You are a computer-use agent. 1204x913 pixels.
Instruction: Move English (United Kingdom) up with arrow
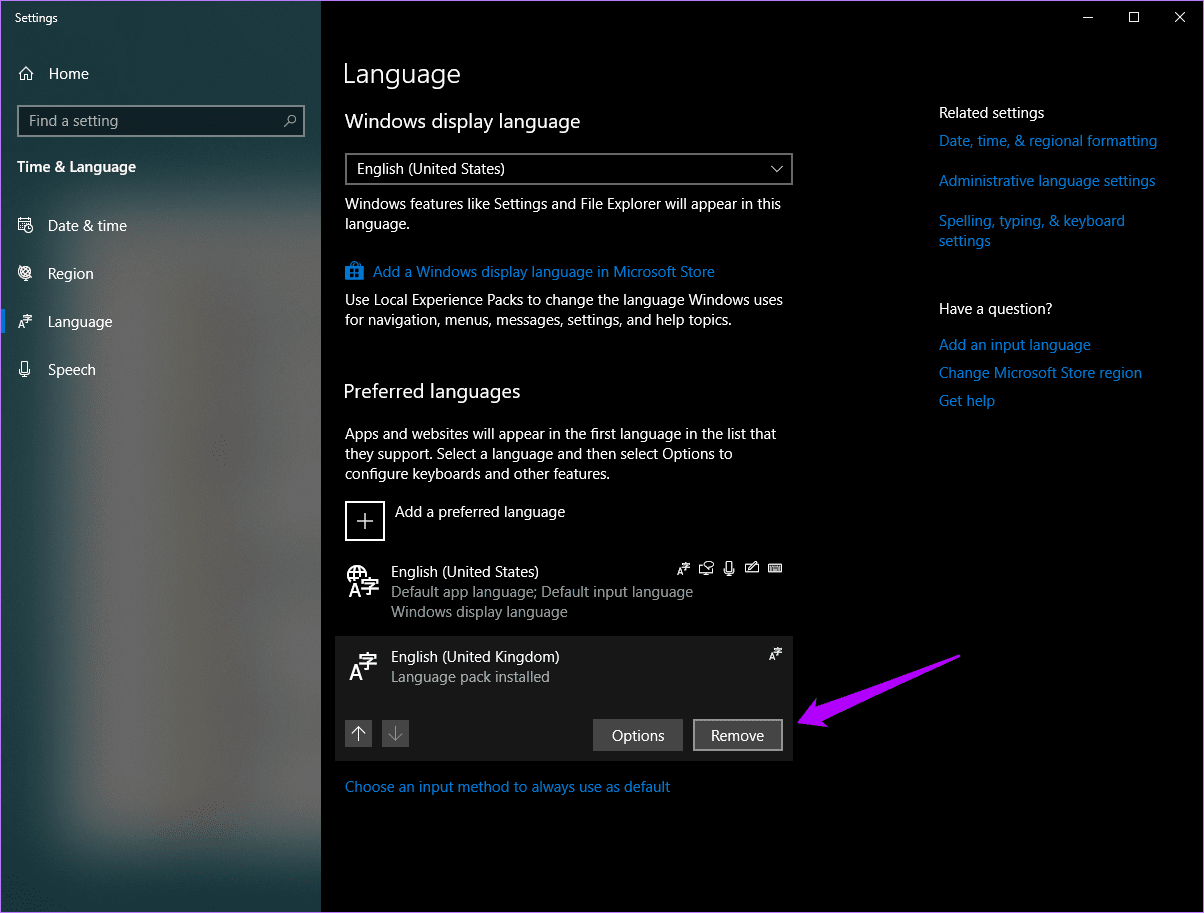[359, 734]
